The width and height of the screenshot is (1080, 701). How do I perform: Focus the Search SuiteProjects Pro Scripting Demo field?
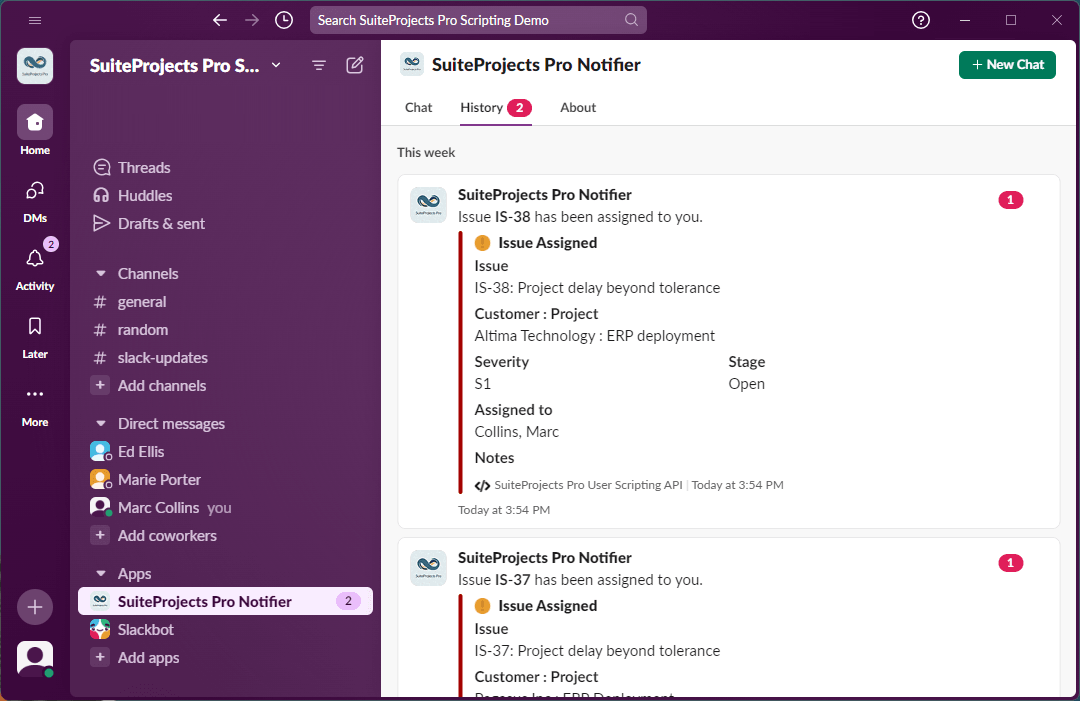[478, 20]
